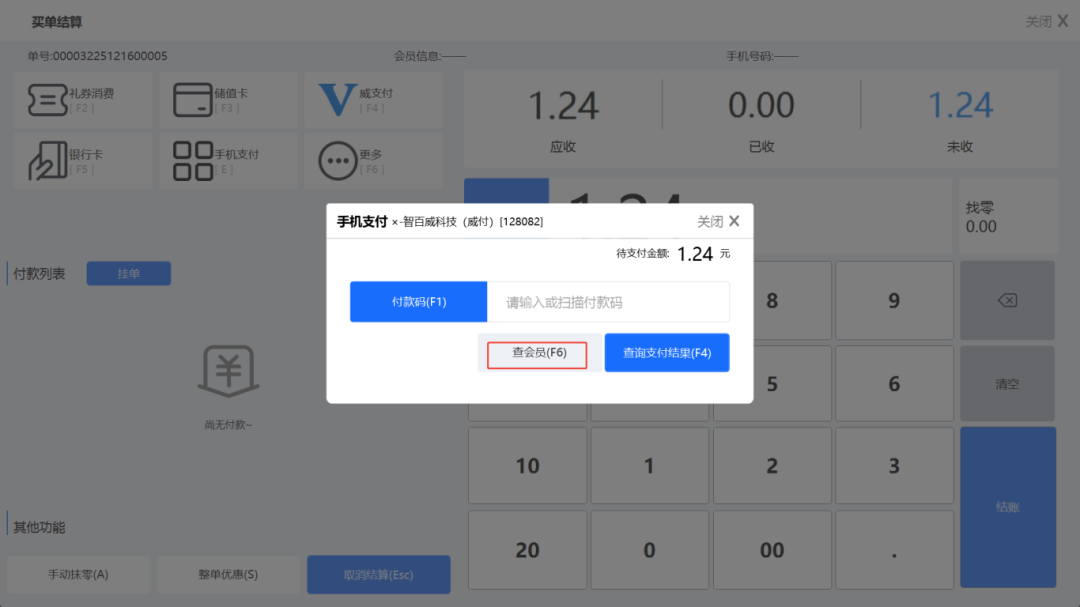Select the 储值卡 stored-value card icon
1080x607 pixels.
click(x=192, y=100)
